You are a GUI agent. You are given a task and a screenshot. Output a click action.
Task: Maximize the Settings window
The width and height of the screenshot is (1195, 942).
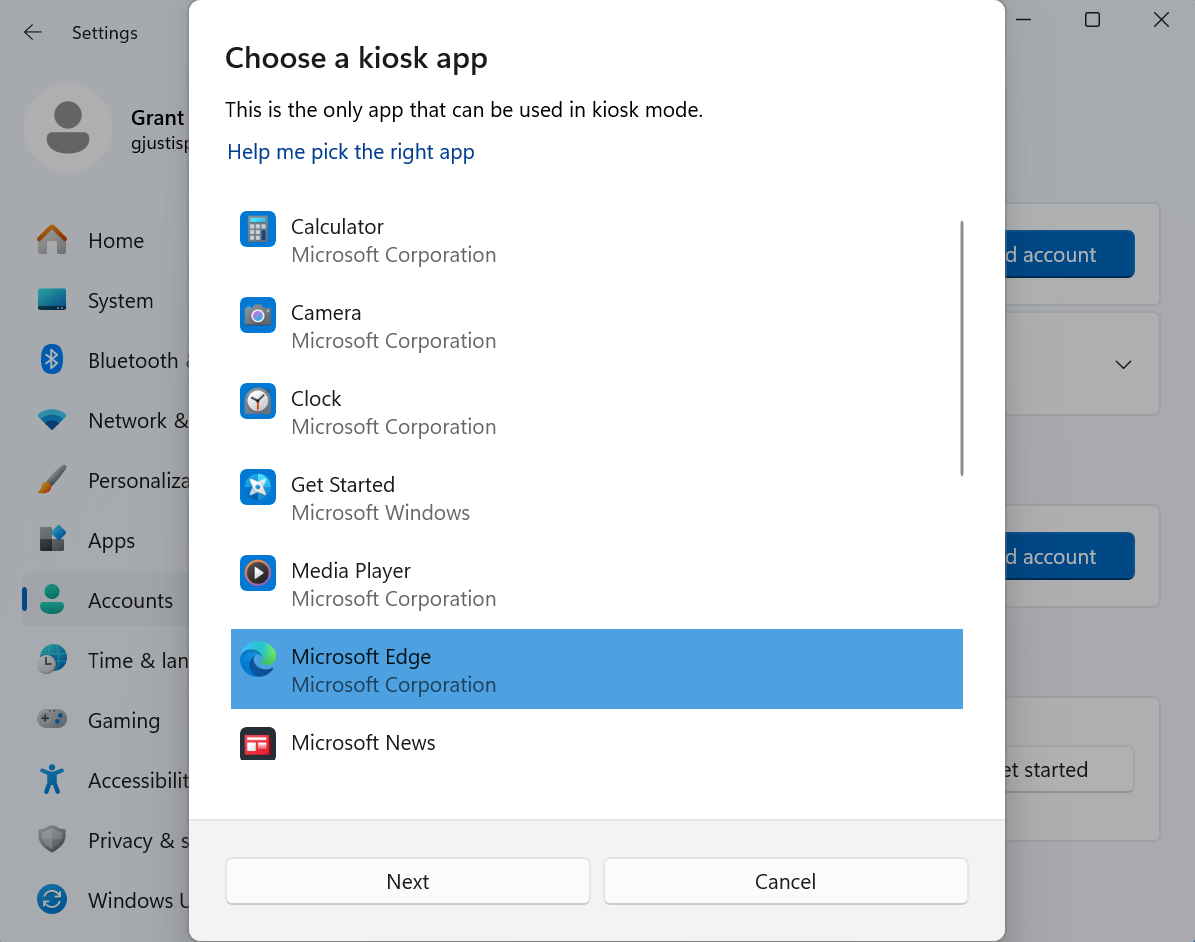coord(1092,20)
